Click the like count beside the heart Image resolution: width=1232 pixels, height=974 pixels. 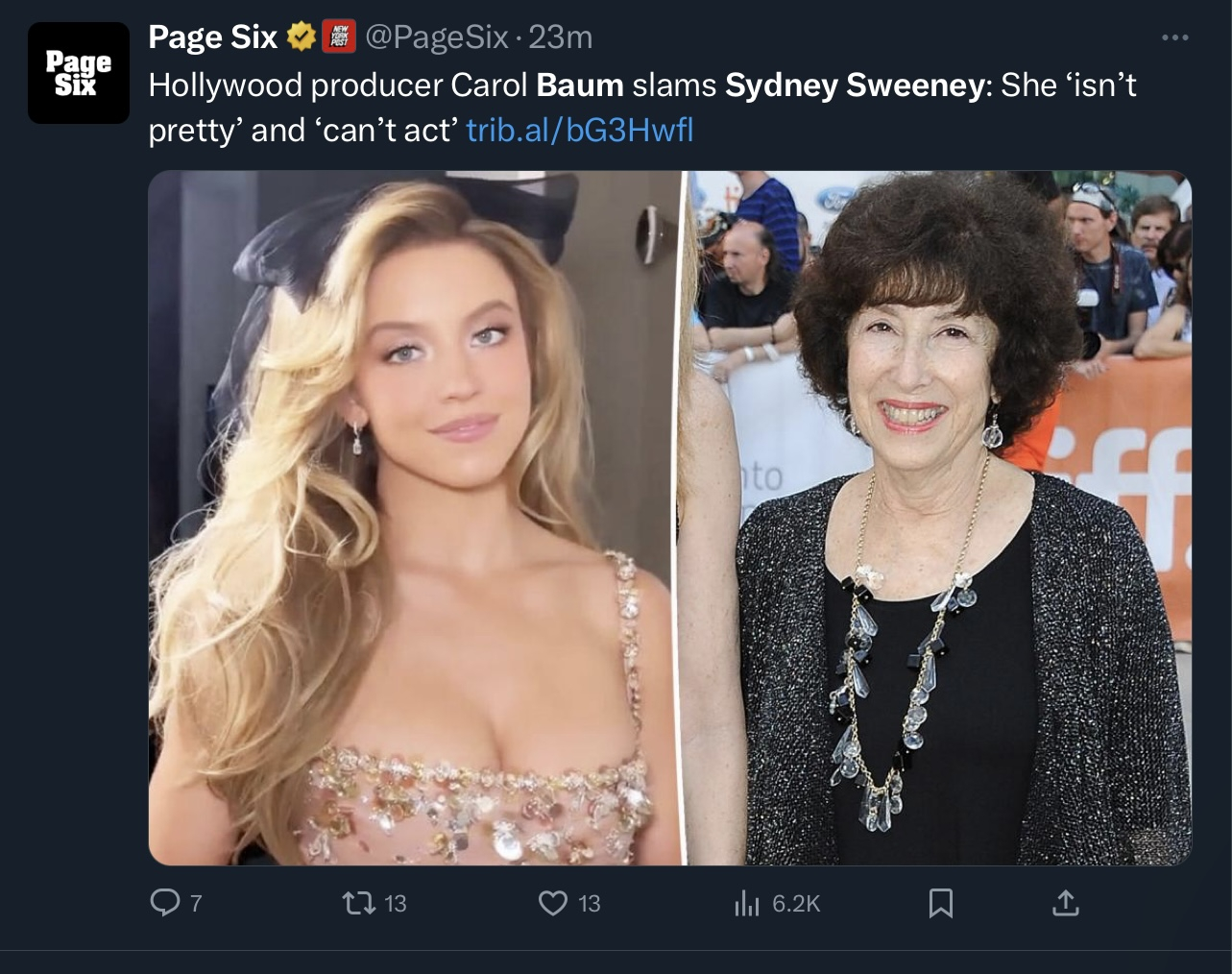click(590, 904)
